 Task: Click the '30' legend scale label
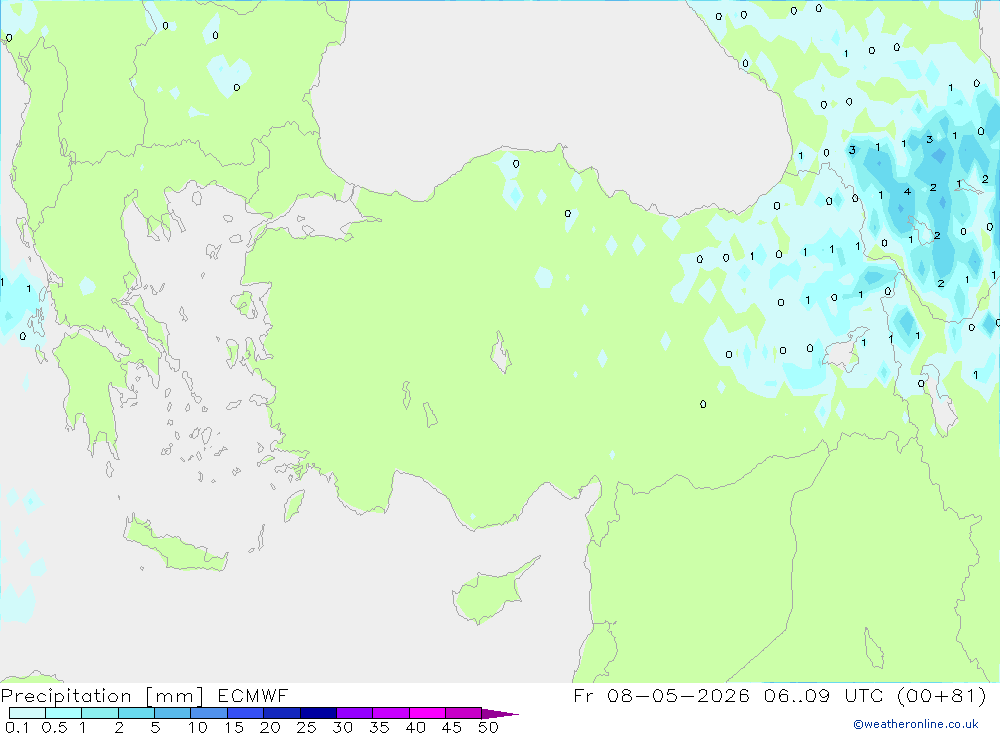(x=342, y=727)
